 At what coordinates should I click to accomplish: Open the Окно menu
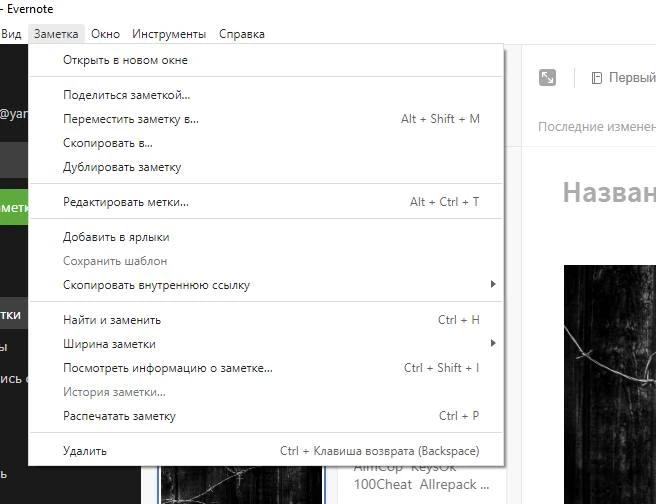[105, 34]
